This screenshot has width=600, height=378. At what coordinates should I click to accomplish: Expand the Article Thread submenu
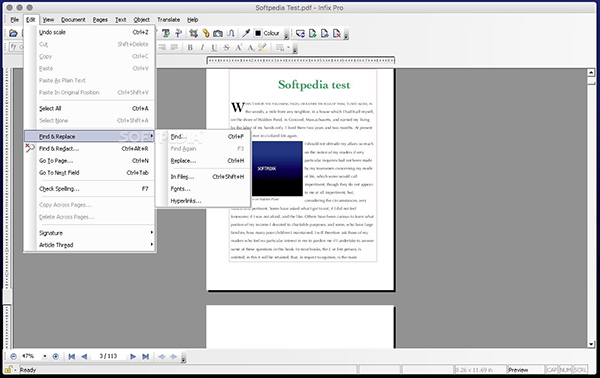point(90,245)
